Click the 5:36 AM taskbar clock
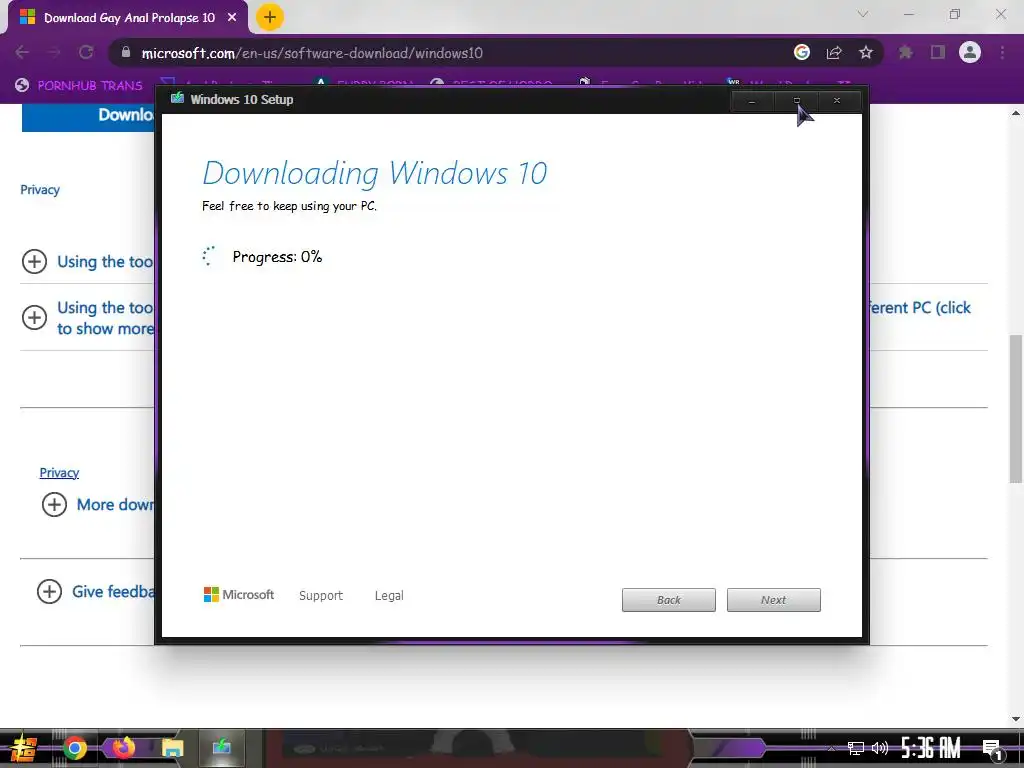The width and height of the screenshot is (1024, 768). tap(931, 748)
